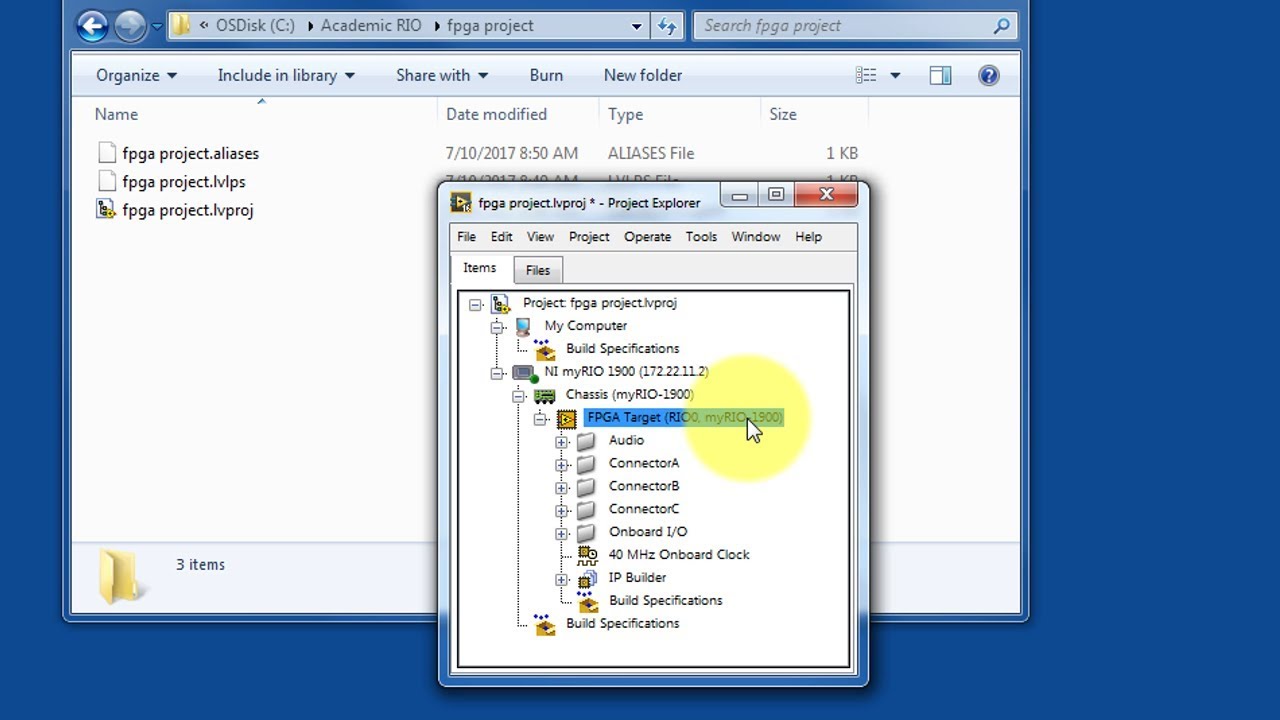Click the Audio folder icon
This screenshot has height=720, width=1280.
point(587,441)
